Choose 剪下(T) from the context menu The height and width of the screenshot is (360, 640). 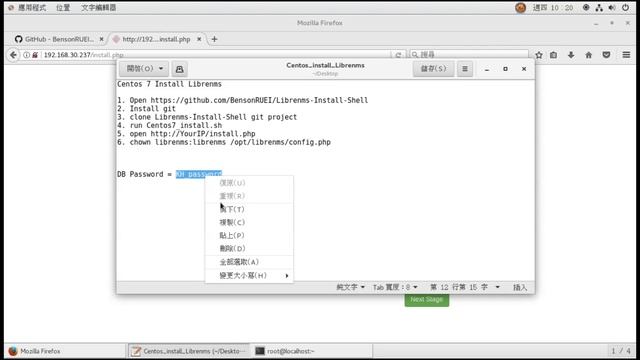(249, 209)
